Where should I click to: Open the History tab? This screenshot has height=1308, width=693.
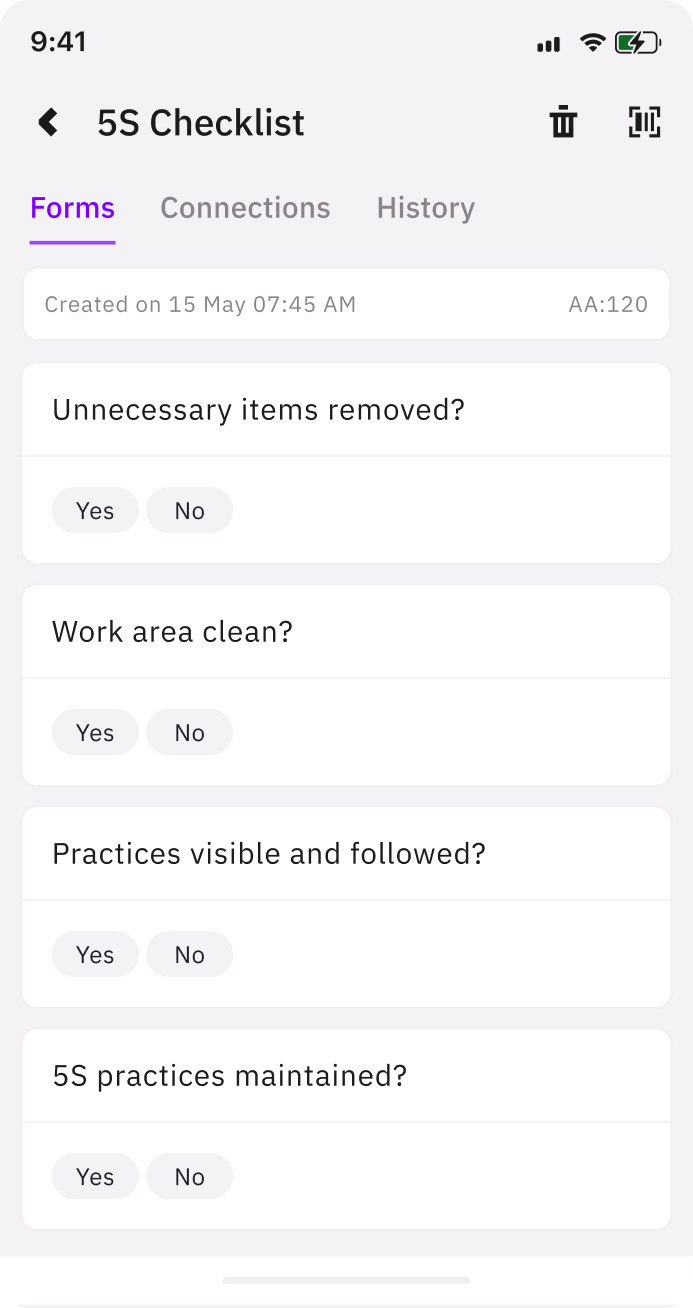click(x=425, y=208)
